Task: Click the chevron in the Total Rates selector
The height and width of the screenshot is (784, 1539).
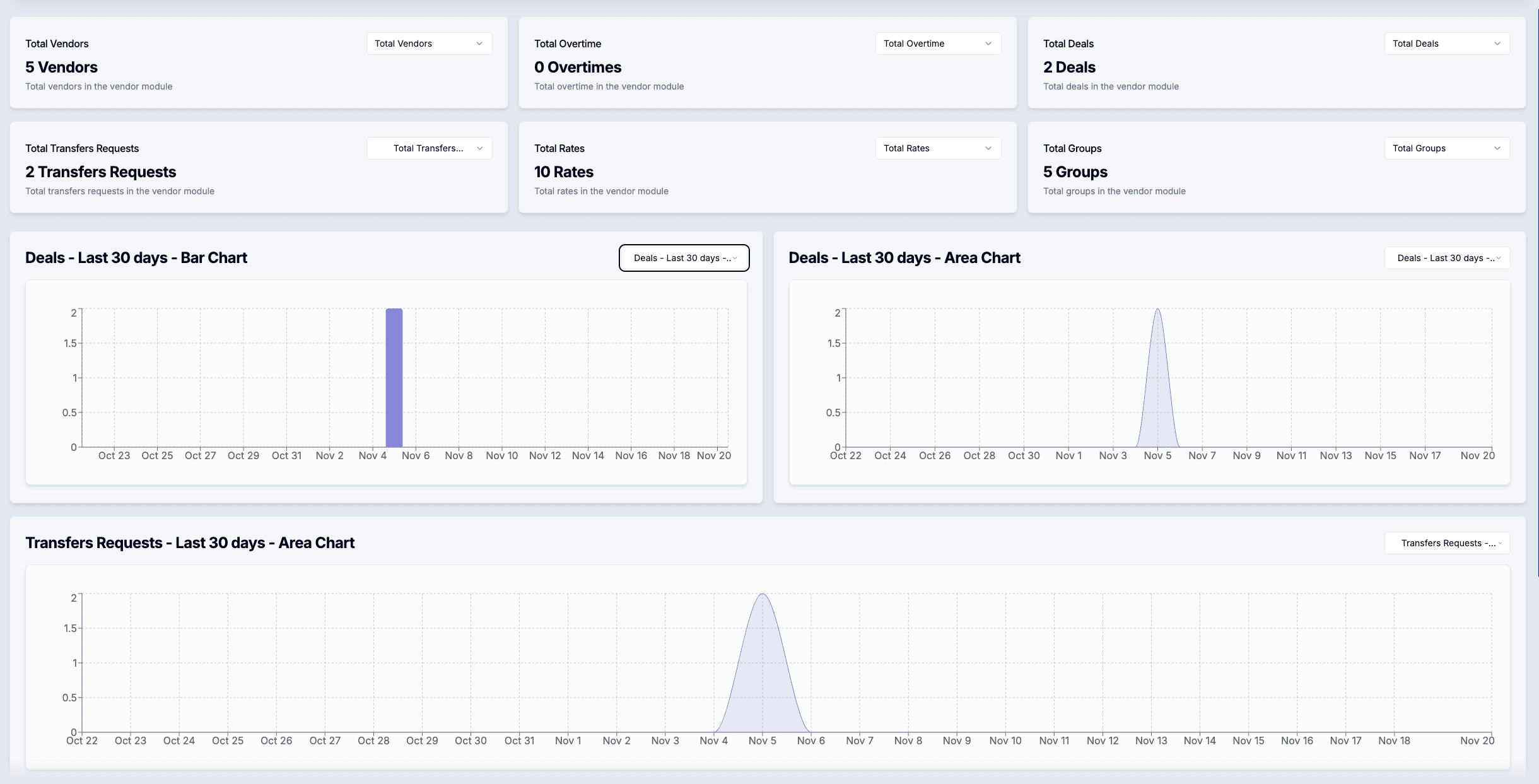Action: [988, 148]
